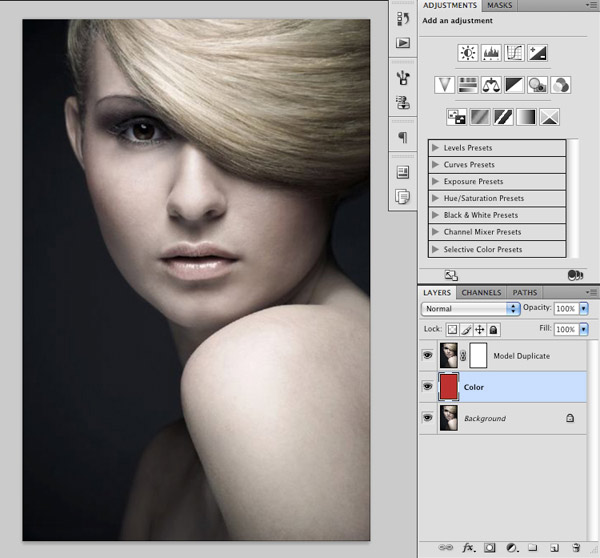Click the red Color layer thumbnail
Image resolution: width=600 pixels, height=558 pixels.
[x=448, y=386]
